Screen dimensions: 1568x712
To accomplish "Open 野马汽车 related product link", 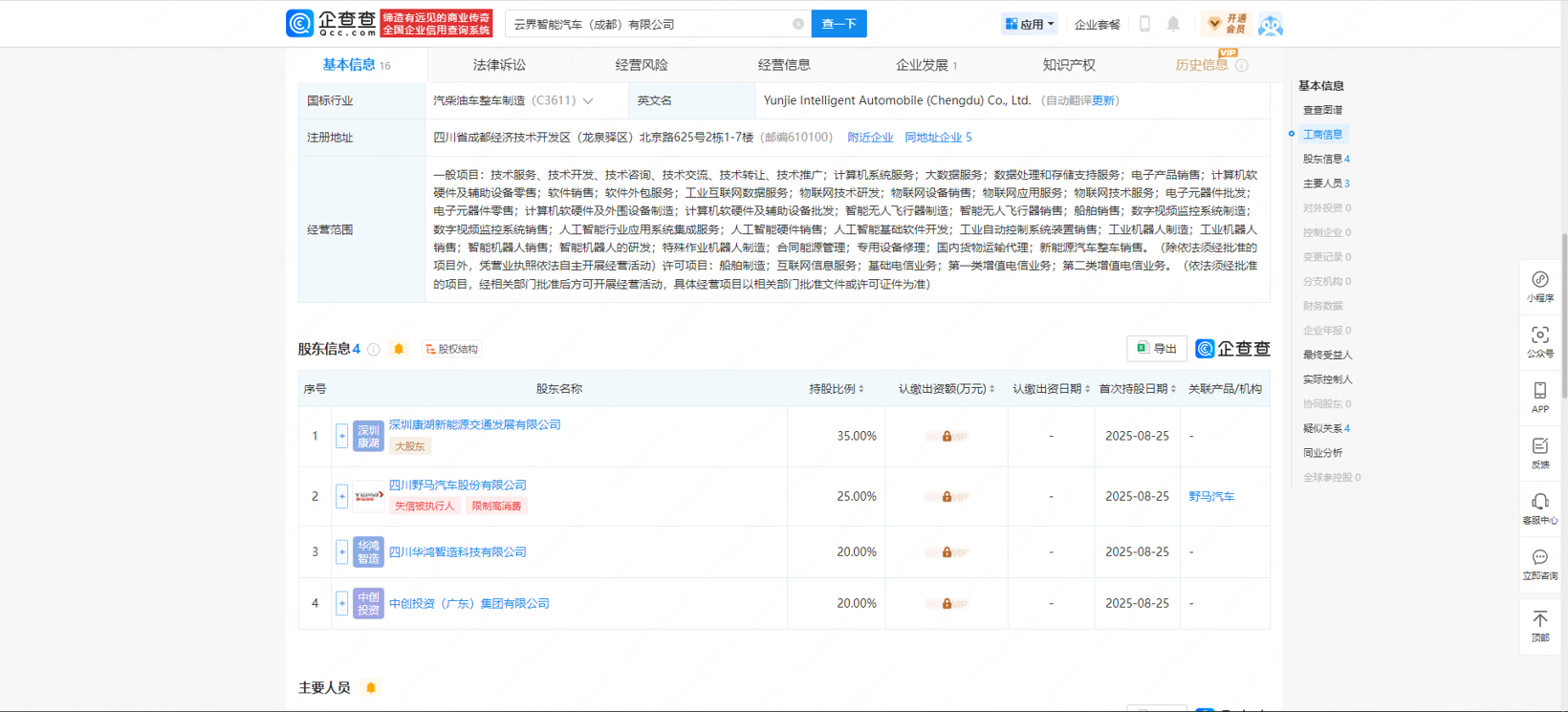I will click(1211, 496).
